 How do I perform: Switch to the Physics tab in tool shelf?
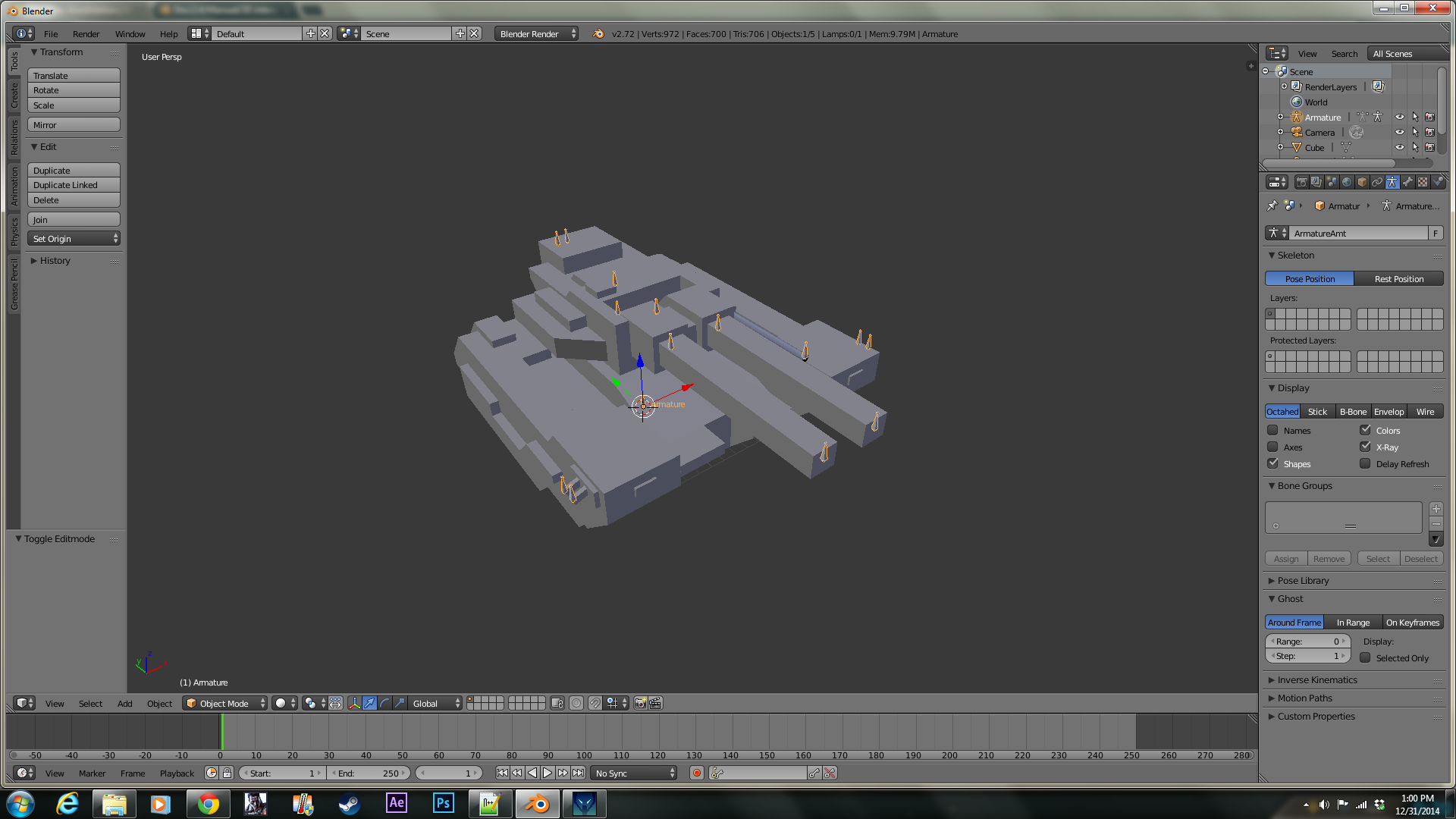tap(14, 231)
